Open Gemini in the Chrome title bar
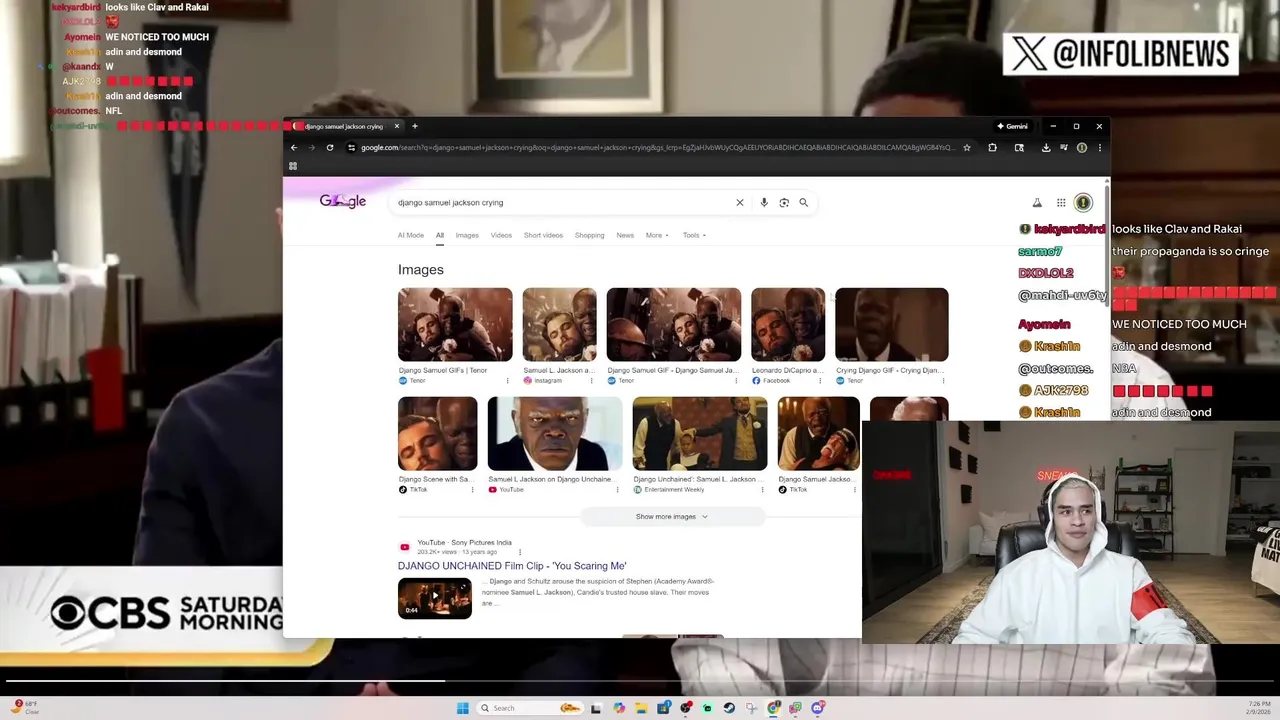This screenshot has width=1280, height=720. pos(1012,127)
